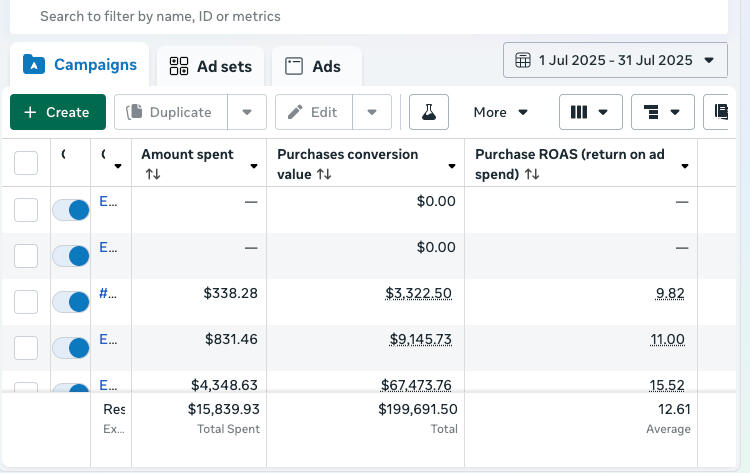Disable the campaign spending $831.46
The image size is (750, 473).
pyautogui.click(x=71, y=347)
